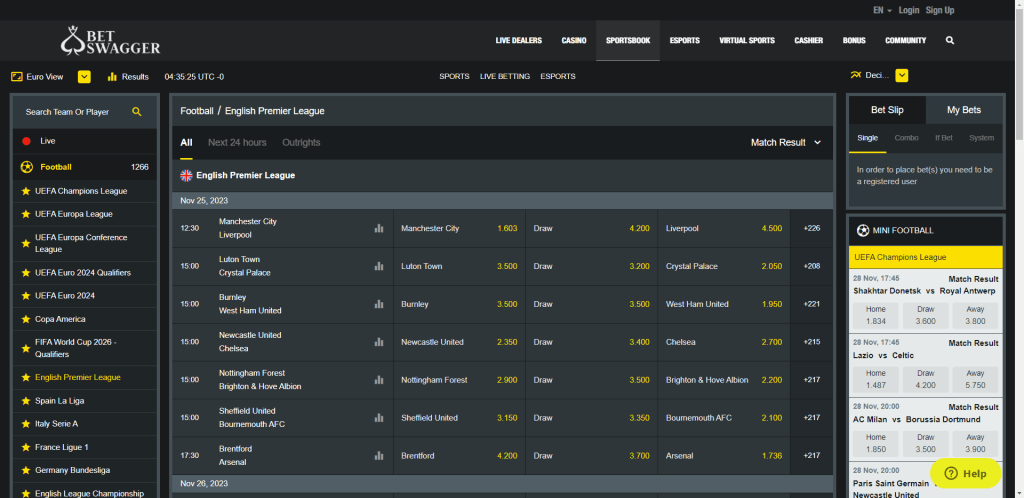Click the Search Team Or Player field
This screenshot has height=498, width=1024.
[70, 112]
